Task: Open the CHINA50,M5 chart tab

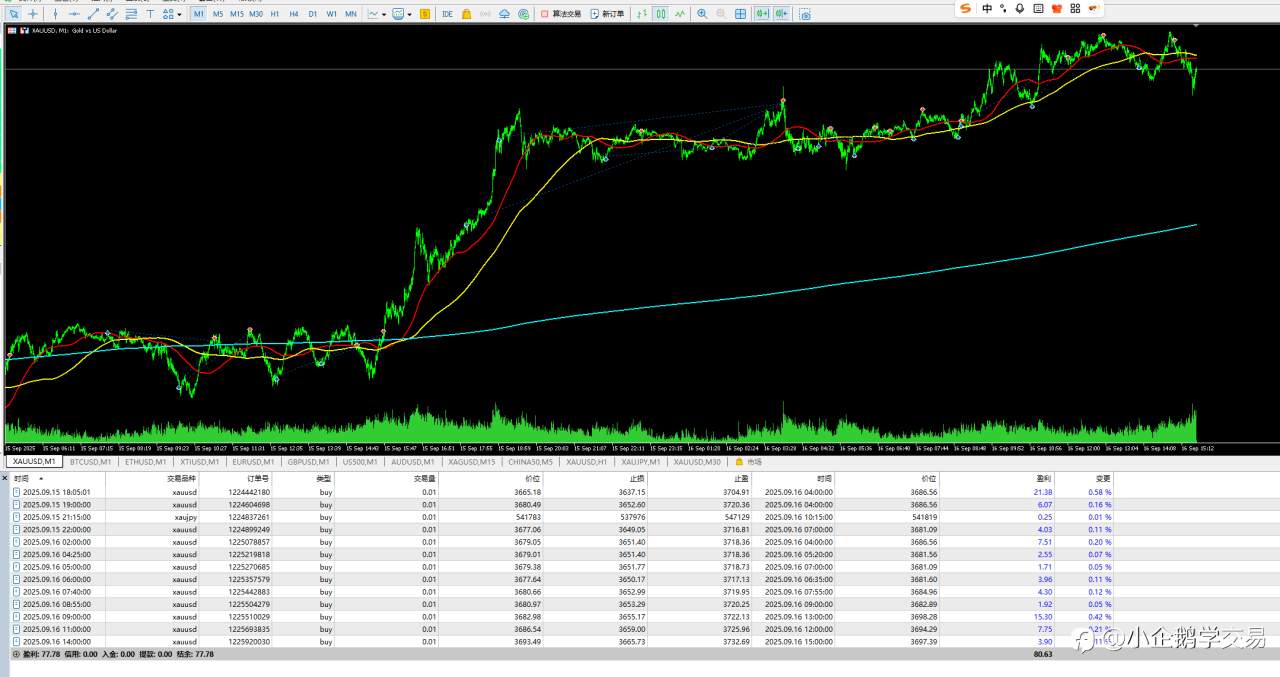Action: 530,462
